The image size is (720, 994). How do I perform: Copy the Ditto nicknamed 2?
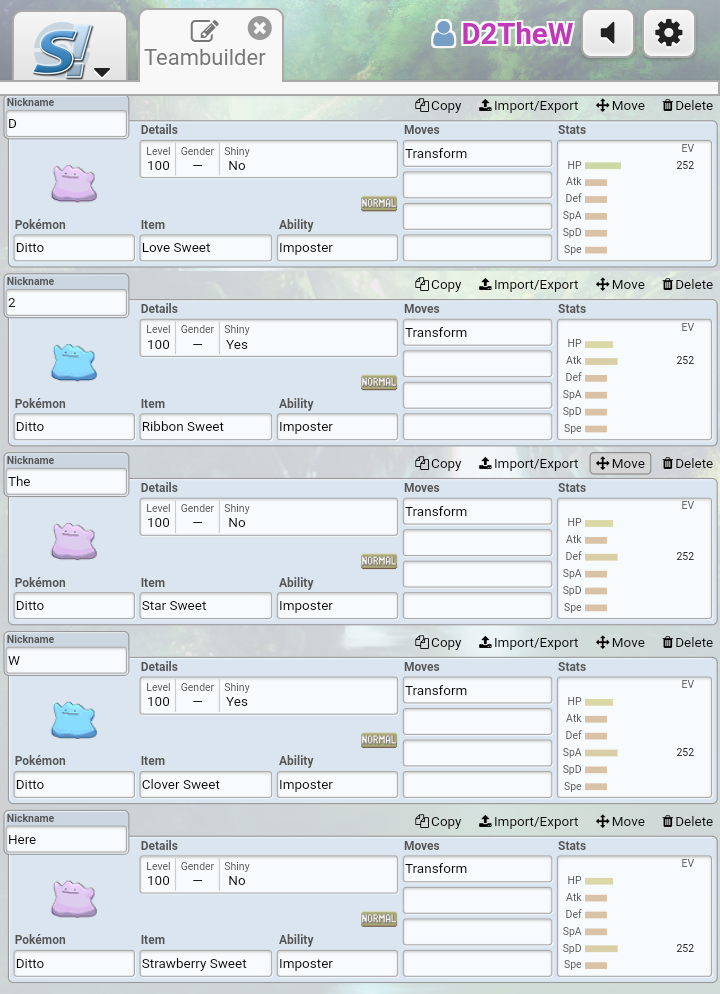[x=438, y=285]
